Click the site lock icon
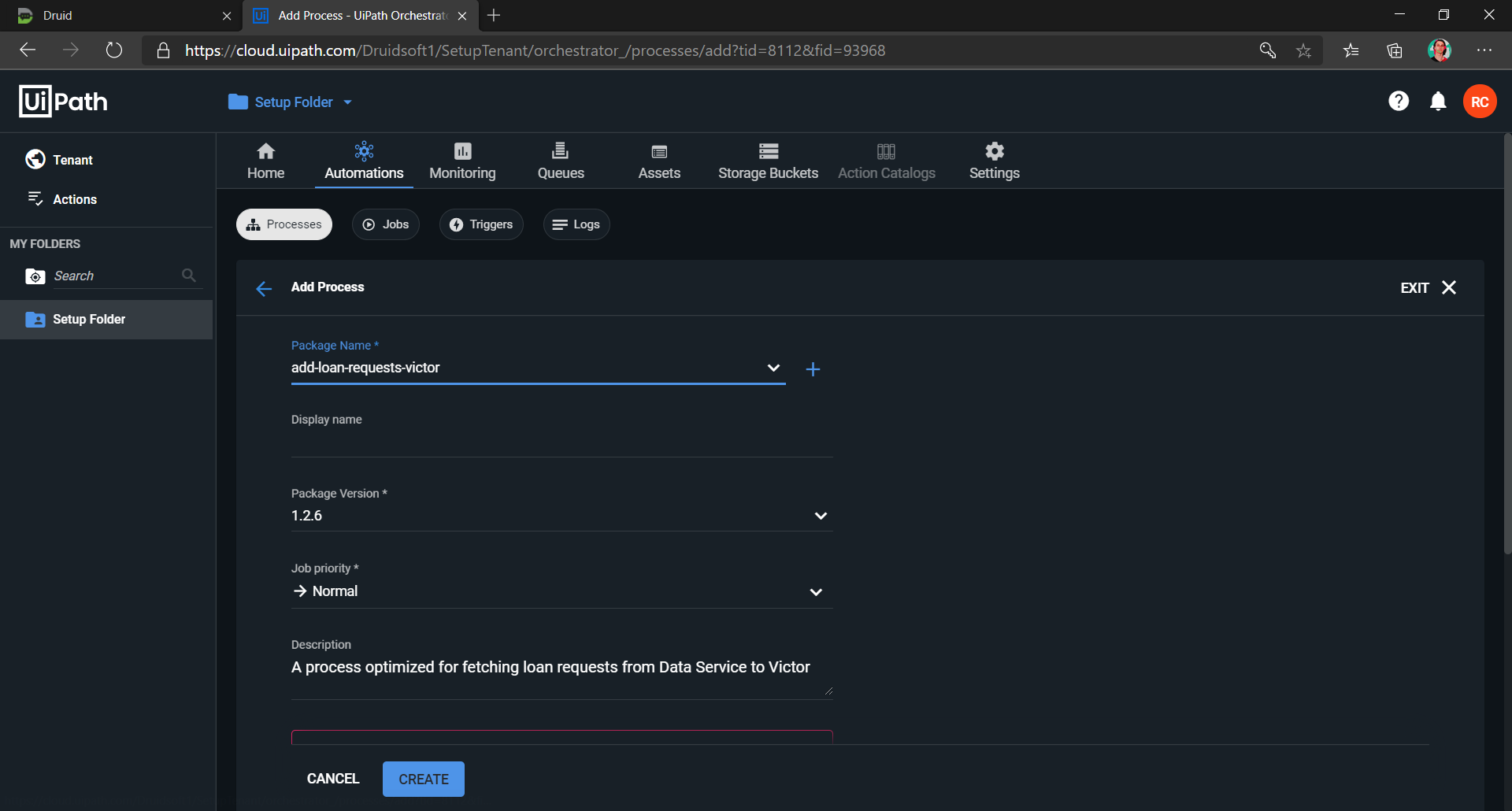1512x811 pixels. 163,50
